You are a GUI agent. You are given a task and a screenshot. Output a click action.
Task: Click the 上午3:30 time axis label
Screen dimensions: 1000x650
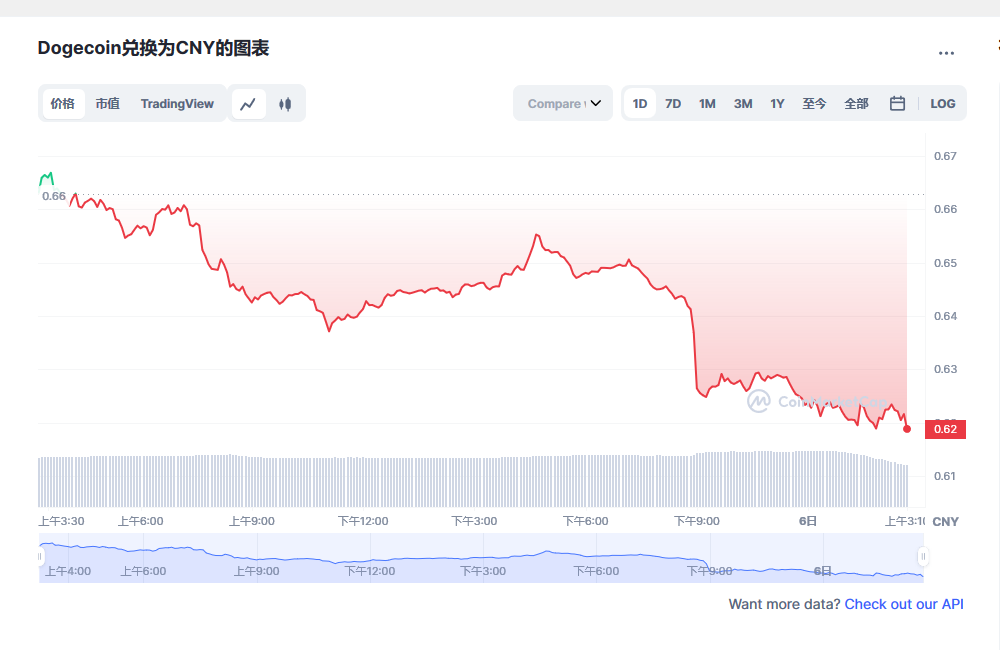61,521
